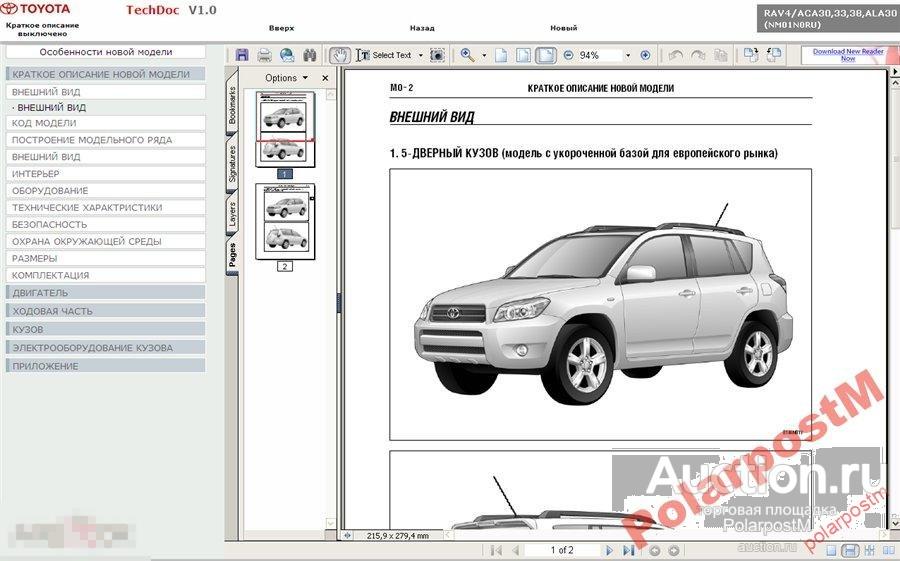Click Новый navigation link
The image size is (900, 561).
click(564, 28)
